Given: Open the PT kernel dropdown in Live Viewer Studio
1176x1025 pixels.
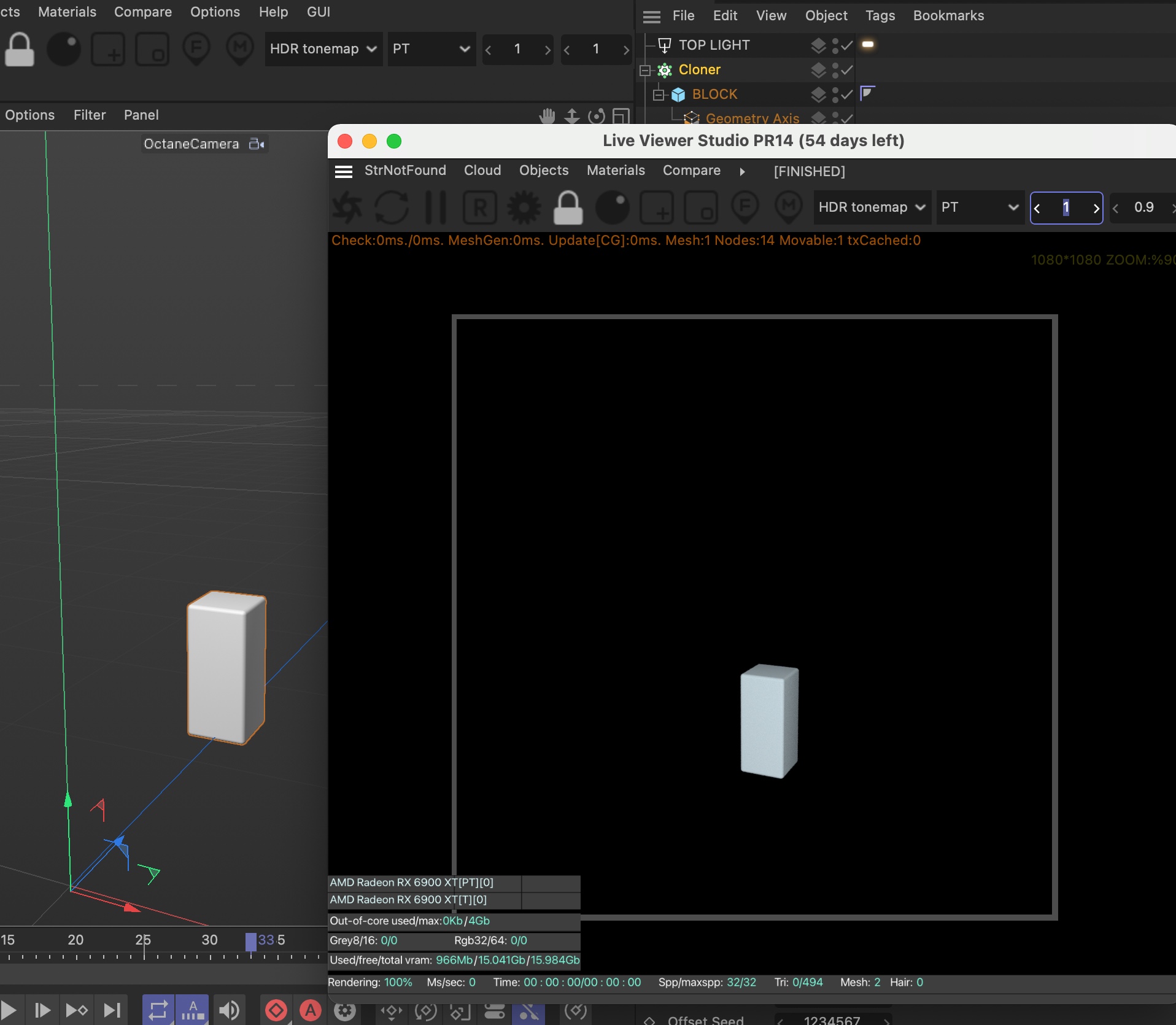Looking at the screenshot, I should click(x=980, y=207).
